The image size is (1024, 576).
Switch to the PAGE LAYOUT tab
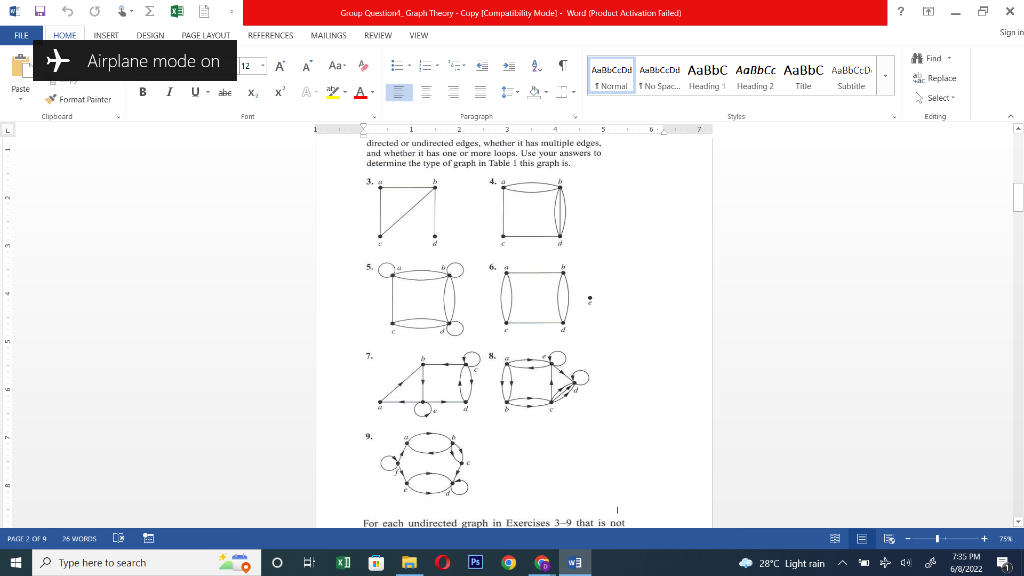[x=206, y=35]
